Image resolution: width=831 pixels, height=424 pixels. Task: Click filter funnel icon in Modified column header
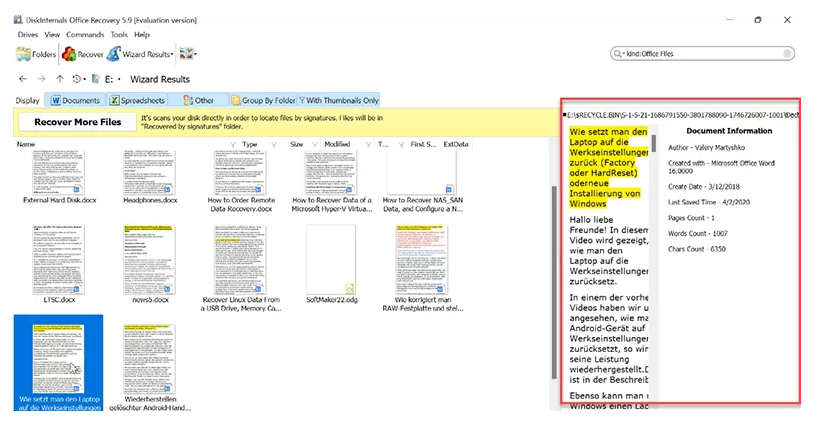tap(368, 144)
